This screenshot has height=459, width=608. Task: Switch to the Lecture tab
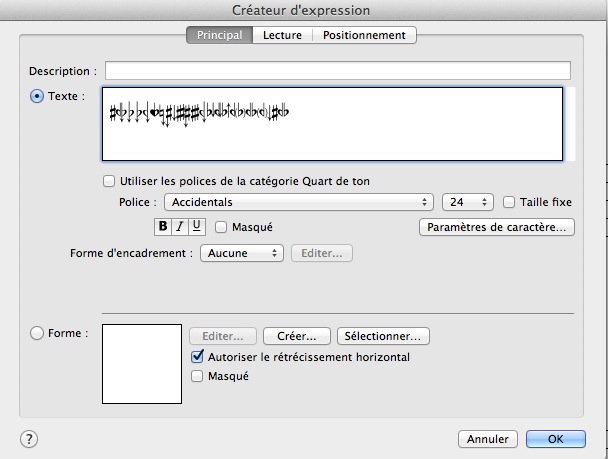point(282,35)
